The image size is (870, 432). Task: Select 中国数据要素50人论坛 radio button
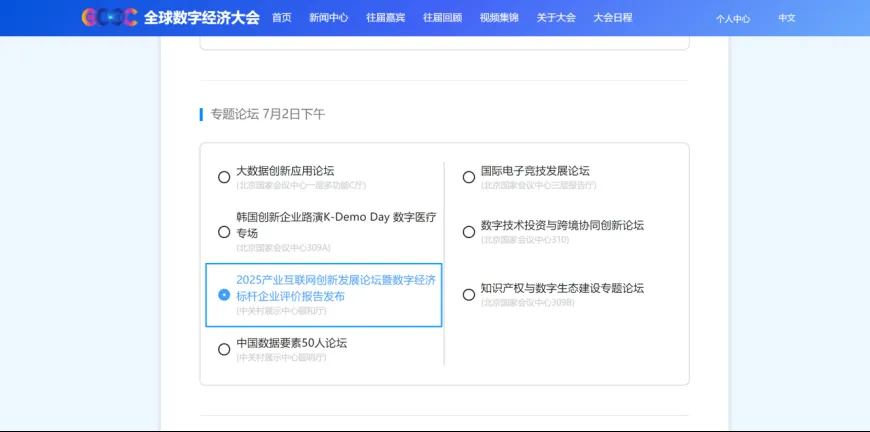[224, 349]
